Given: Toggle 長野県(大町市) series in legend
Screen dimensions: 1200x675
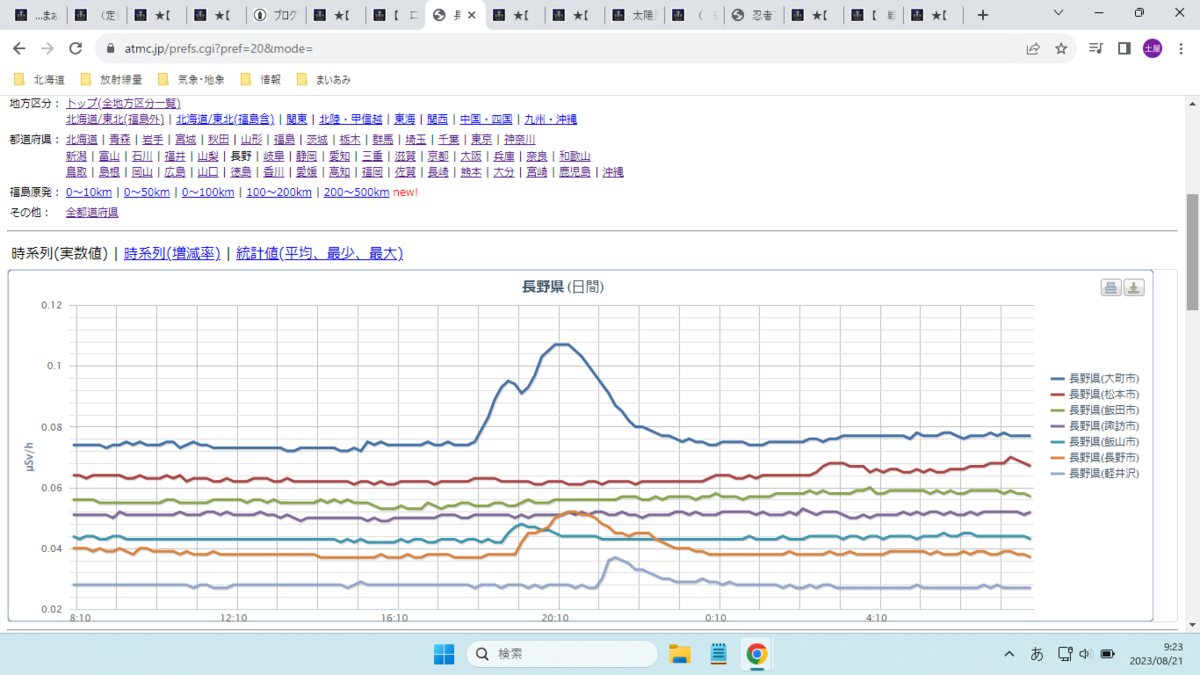Looking at the screenshot, I should (x=1095, y=378).
